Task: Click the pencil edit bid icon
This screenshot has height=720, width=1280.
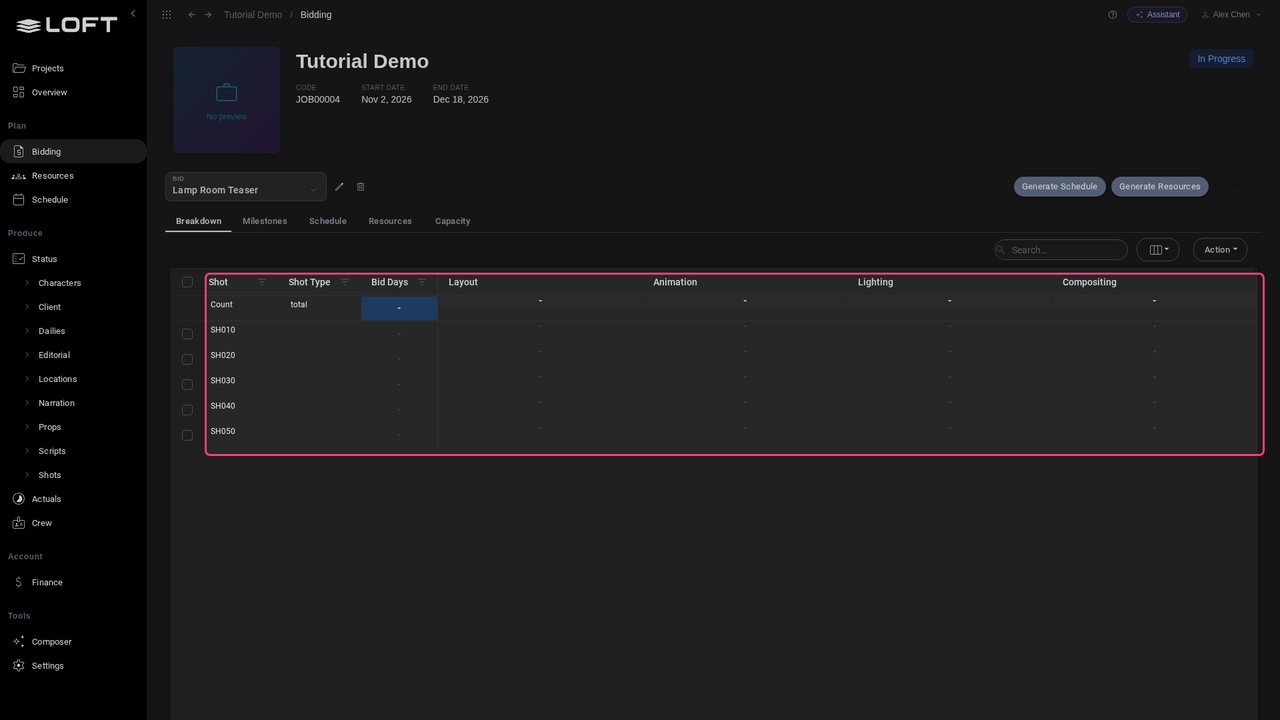Action: (339, 187)
